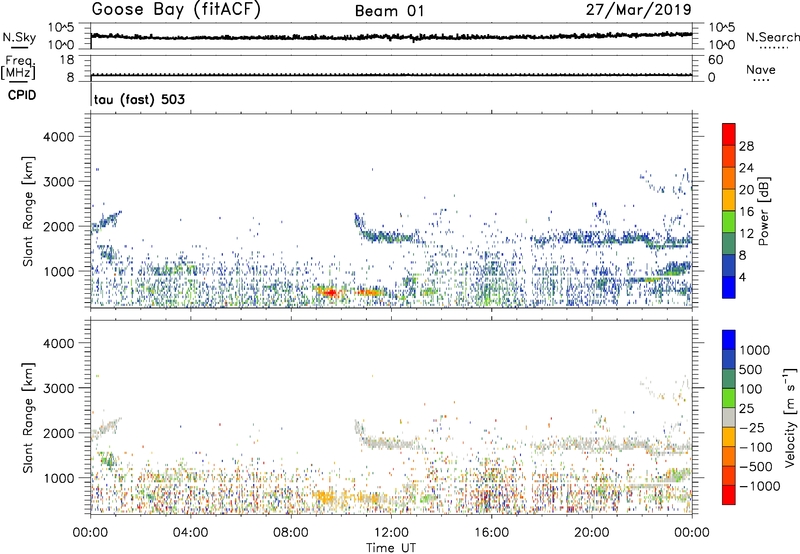Image resolution: width=800 pixels, height=554 pixels.
Task: Click the "28" tick on Power colorbar
Action: 746,146
